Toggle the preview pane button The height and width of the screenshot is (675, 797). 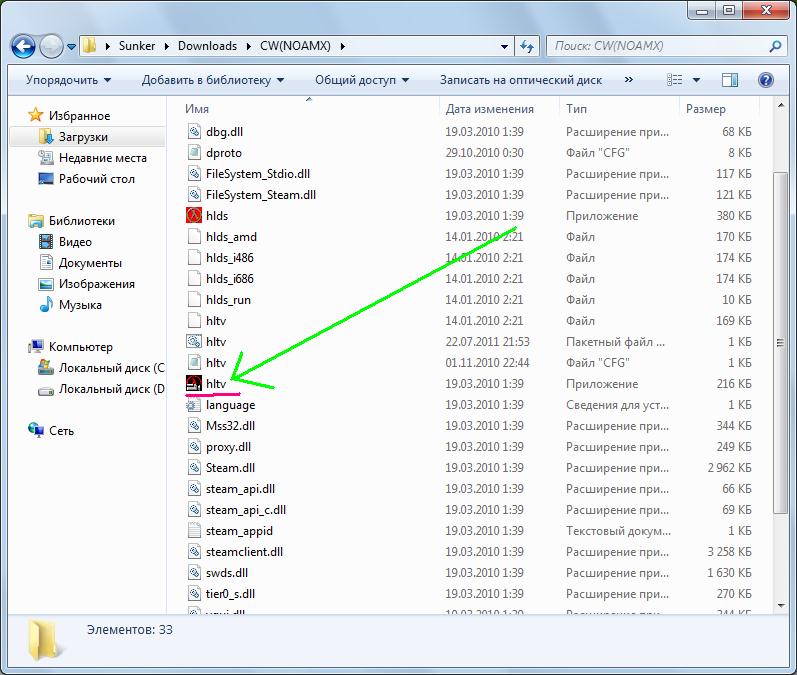[730, 80]
